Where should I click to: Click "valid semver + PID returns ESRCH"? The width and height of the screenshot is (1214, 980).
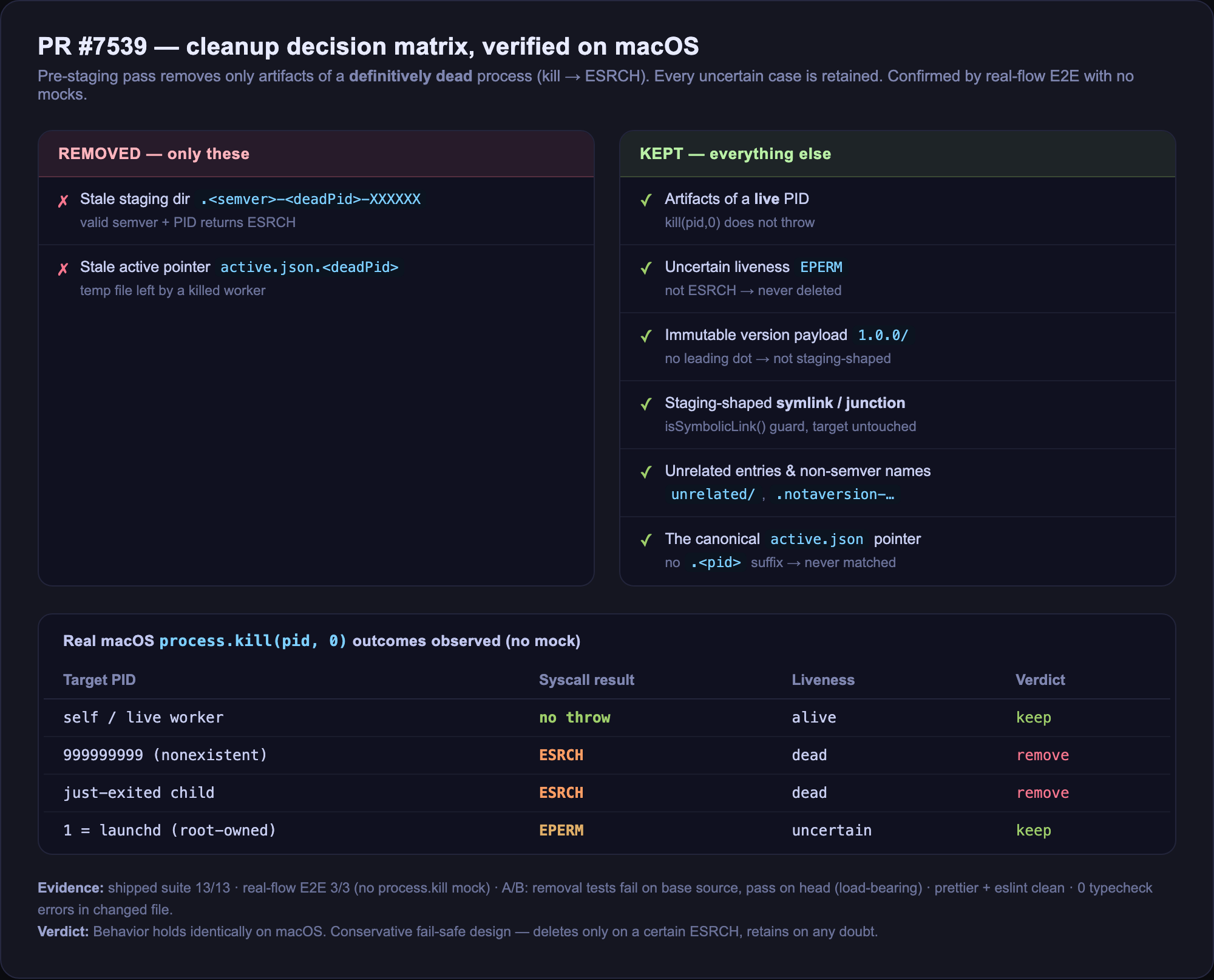188,222
